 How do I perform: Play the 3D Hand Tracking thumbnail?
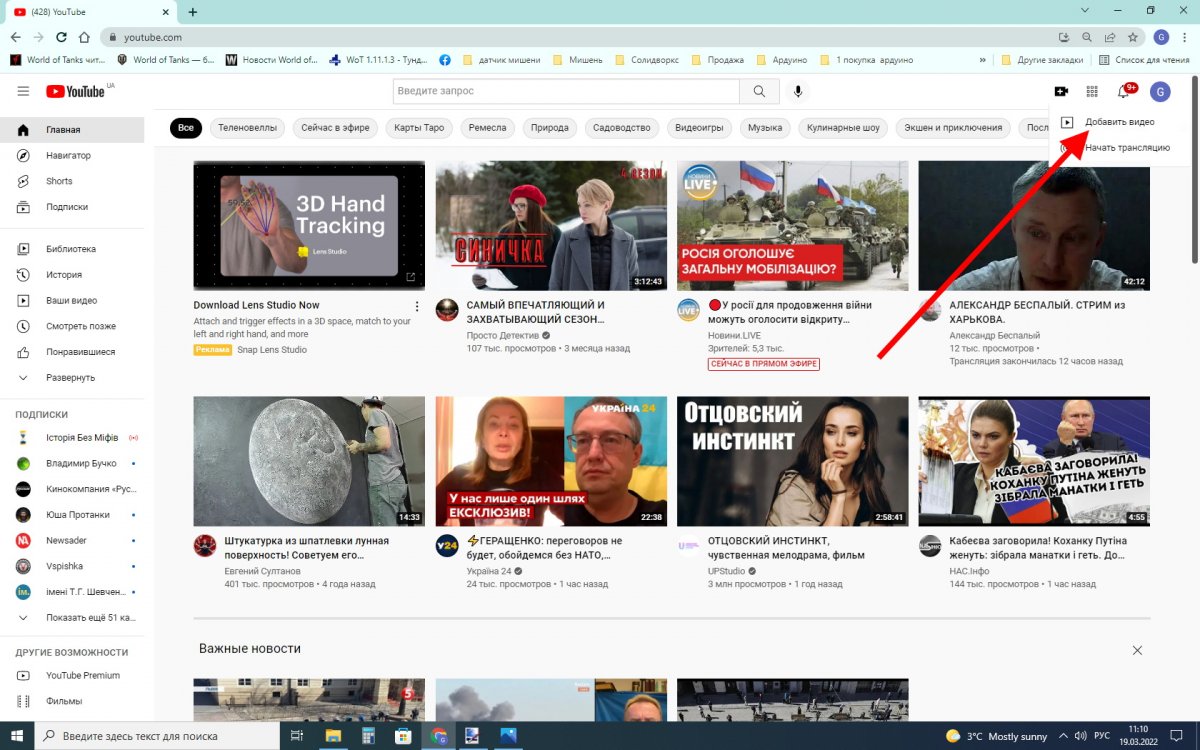pyautogui.click(x=309, y=226)
